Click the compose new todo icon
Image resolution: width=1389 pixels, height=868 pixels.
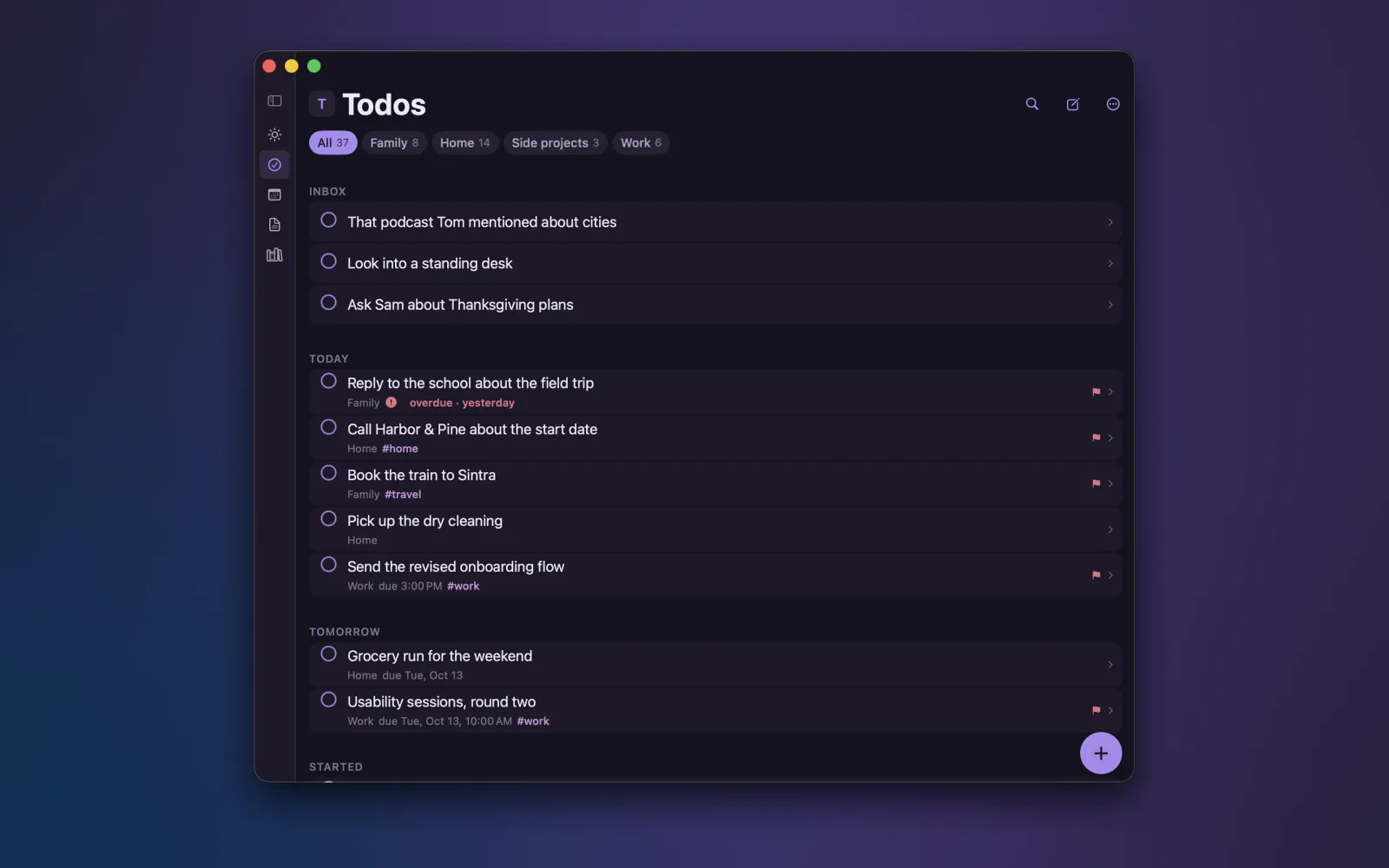click(x=1073, y=104)
